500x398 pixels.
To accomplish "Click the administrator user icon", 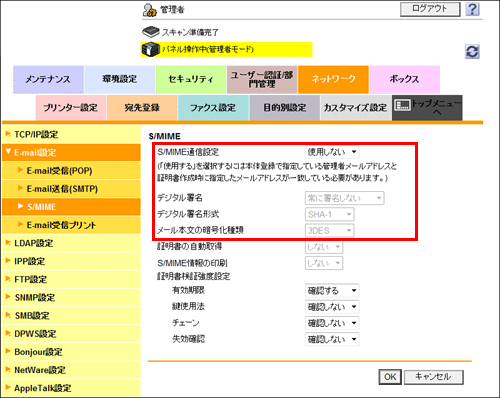I will (x=150, y=10).
